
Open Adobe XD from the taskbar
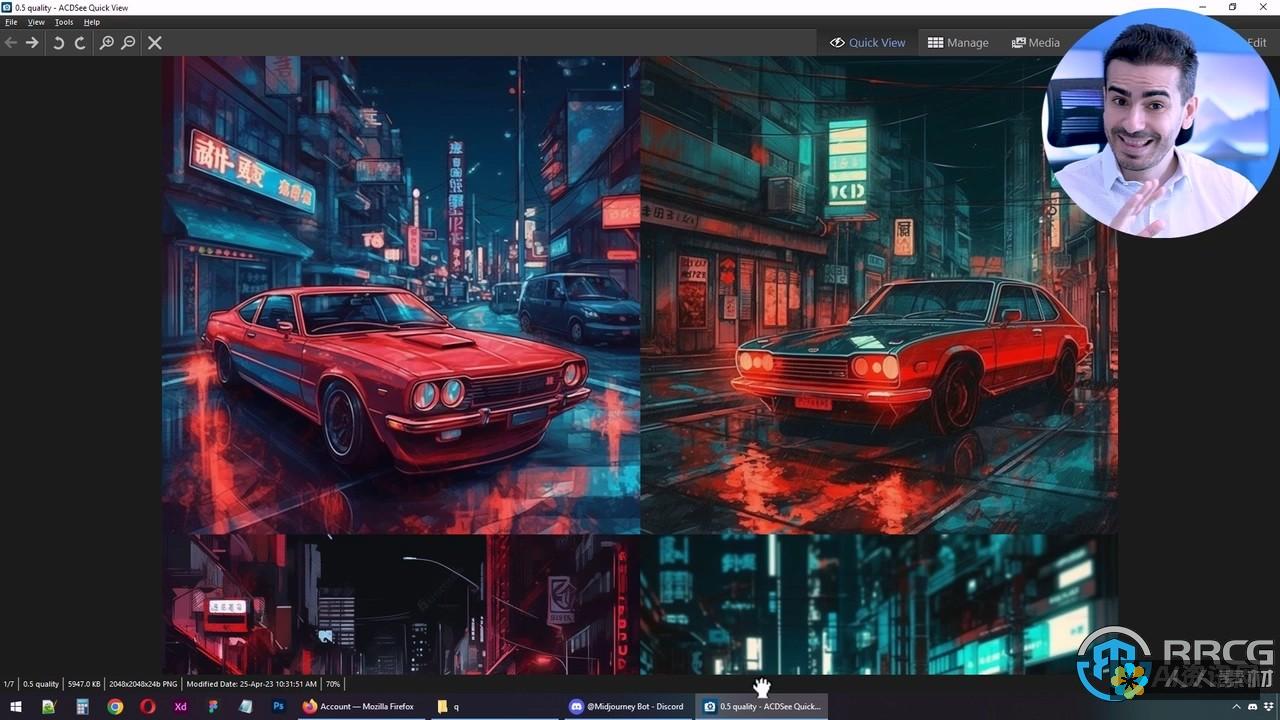(x=180, y=706)
